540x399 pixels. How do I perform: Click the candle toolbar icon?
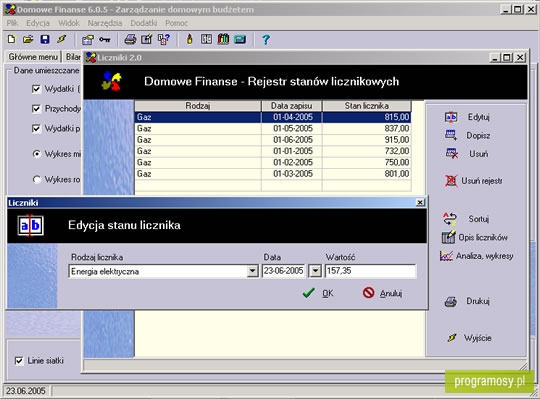pyautogui.click(x=189, y=39)
